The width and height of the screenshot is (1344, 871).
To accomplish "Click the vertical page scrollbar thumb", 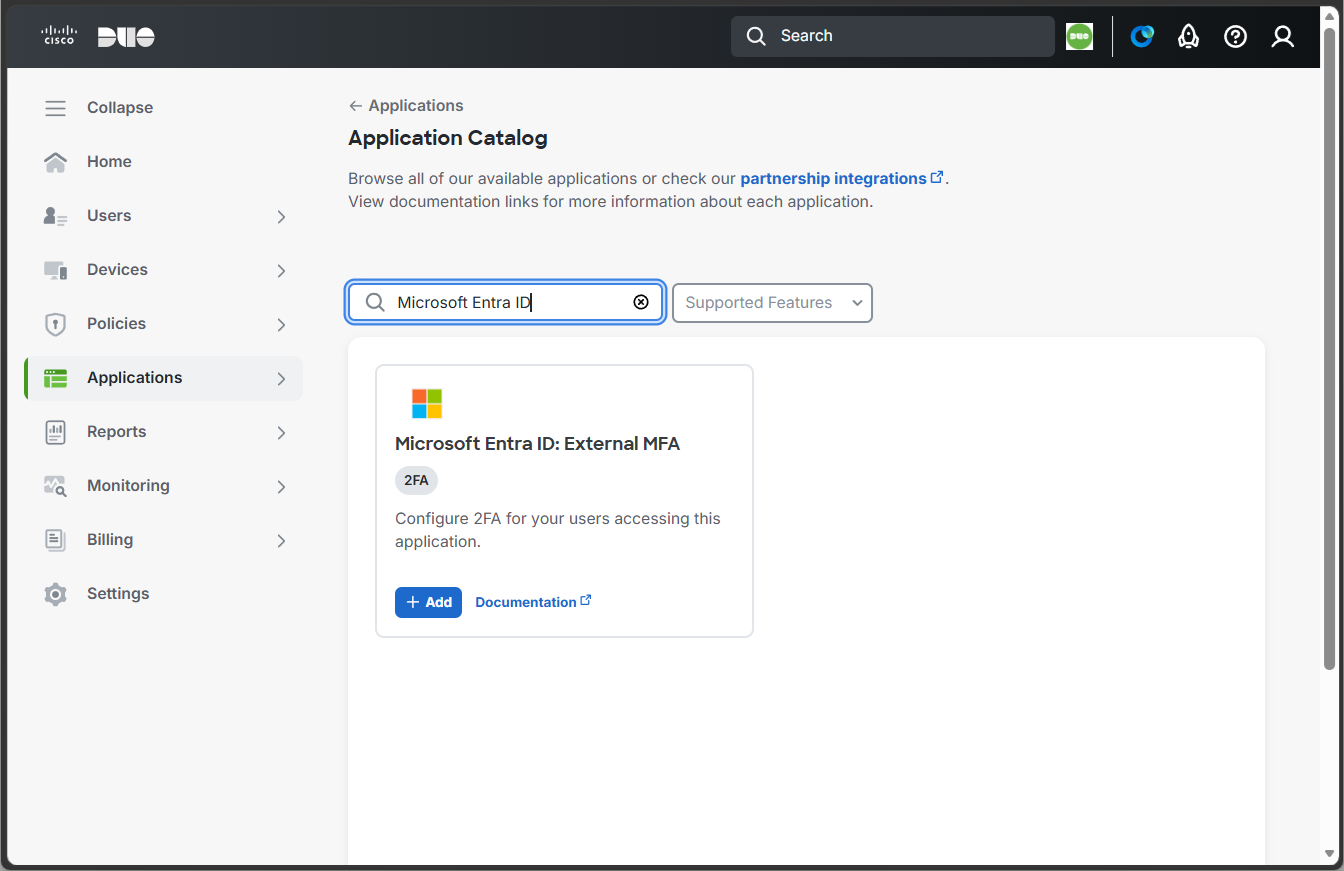I will tap(1329, 350).
